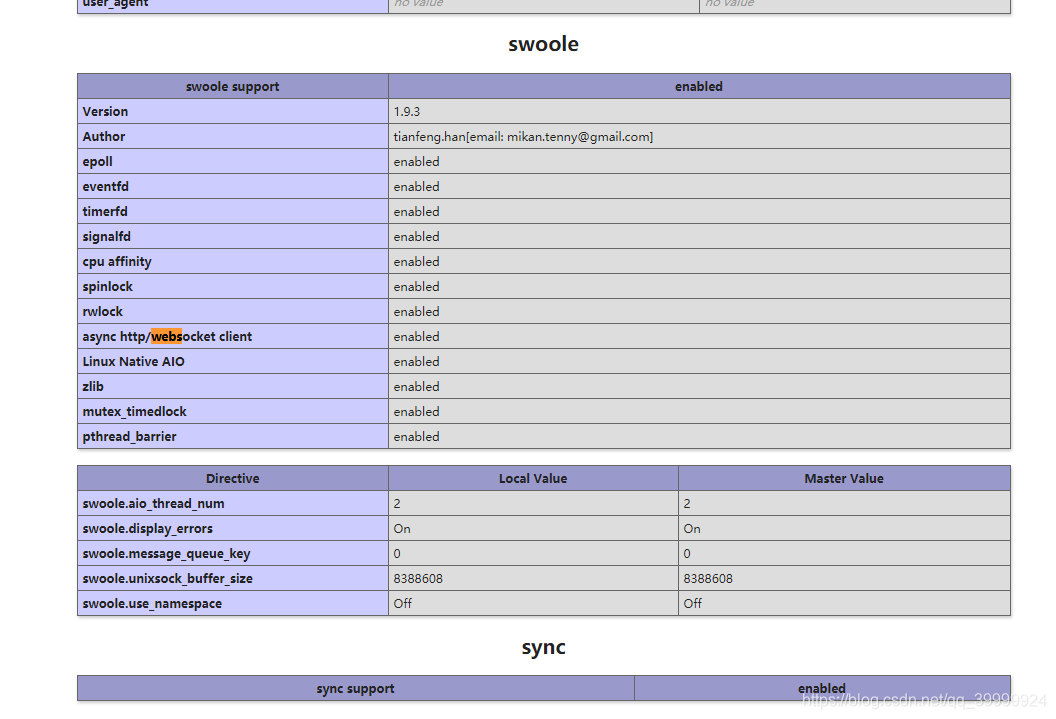
Task: Click the 'enabled' value in pthread_barrier row
Action: (x=416, y=436)
